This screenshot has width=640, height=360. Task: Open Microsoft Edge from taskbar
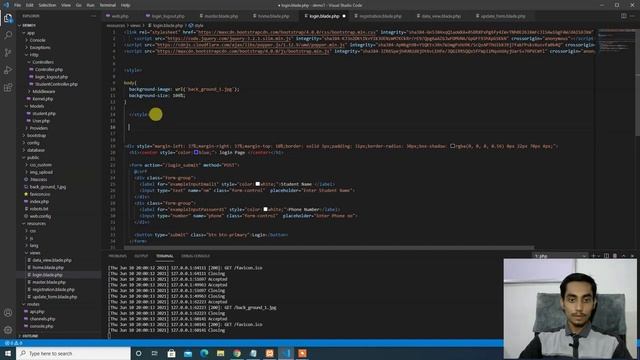coord(204,353)
